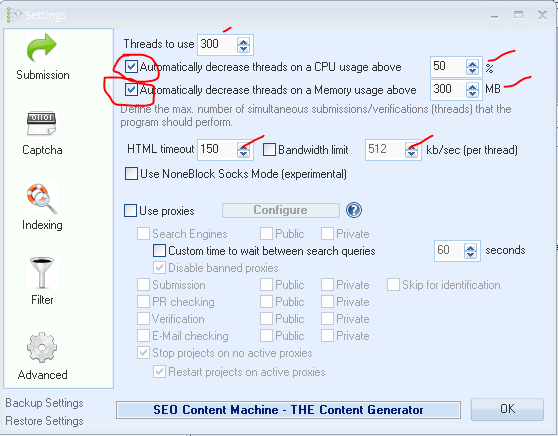Click the OK button
Viewport: 558px width, 436px height.
click(x=507, y=409)
